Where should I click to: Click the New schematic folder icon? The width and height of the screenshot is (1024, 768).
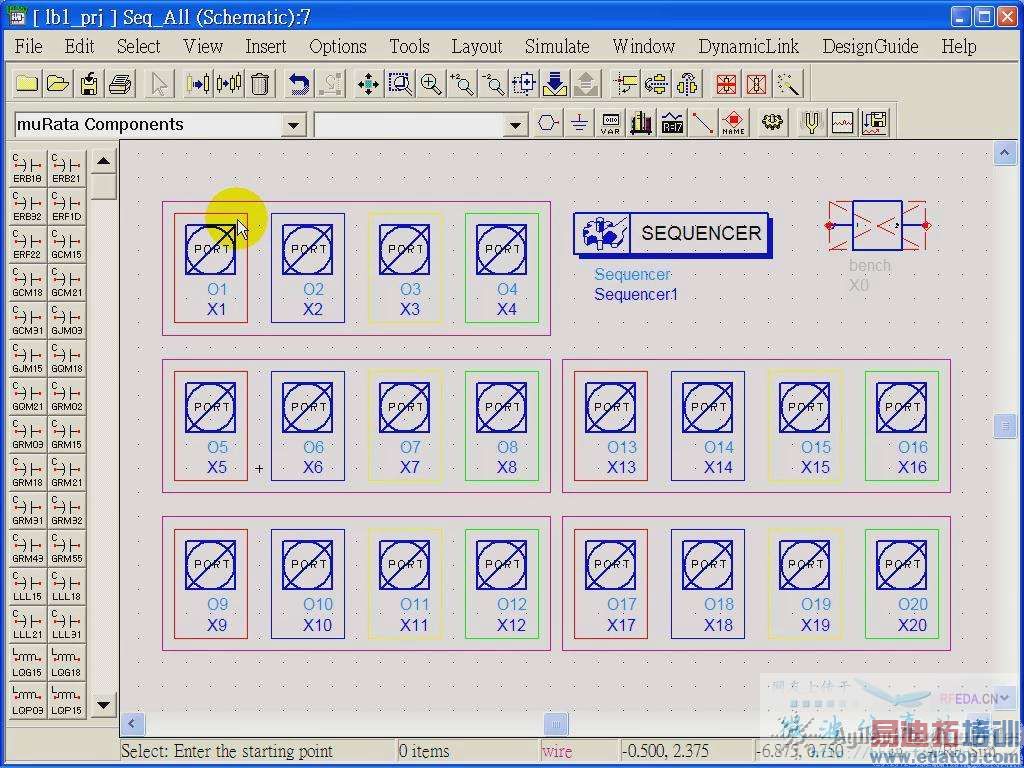[27, 84]
